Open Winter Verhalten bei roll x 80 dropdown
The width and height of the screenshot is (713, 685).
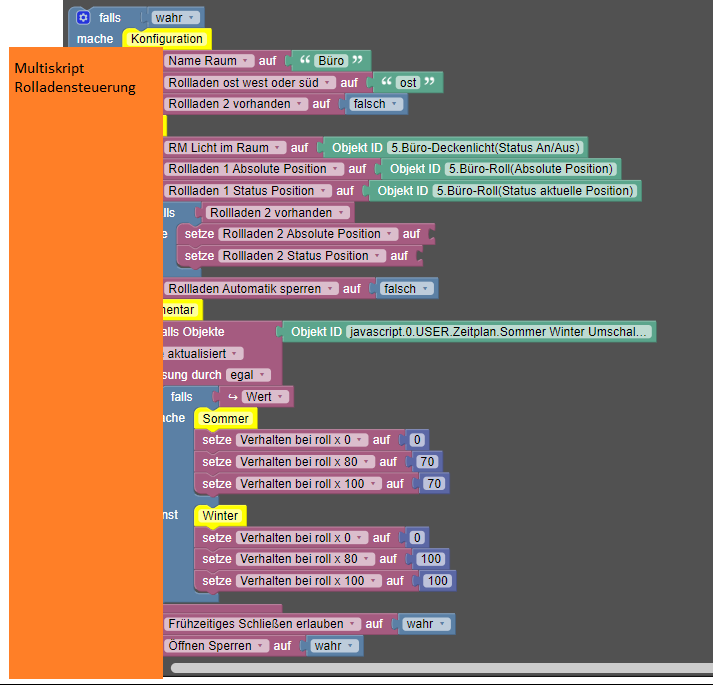coord(304,559)
